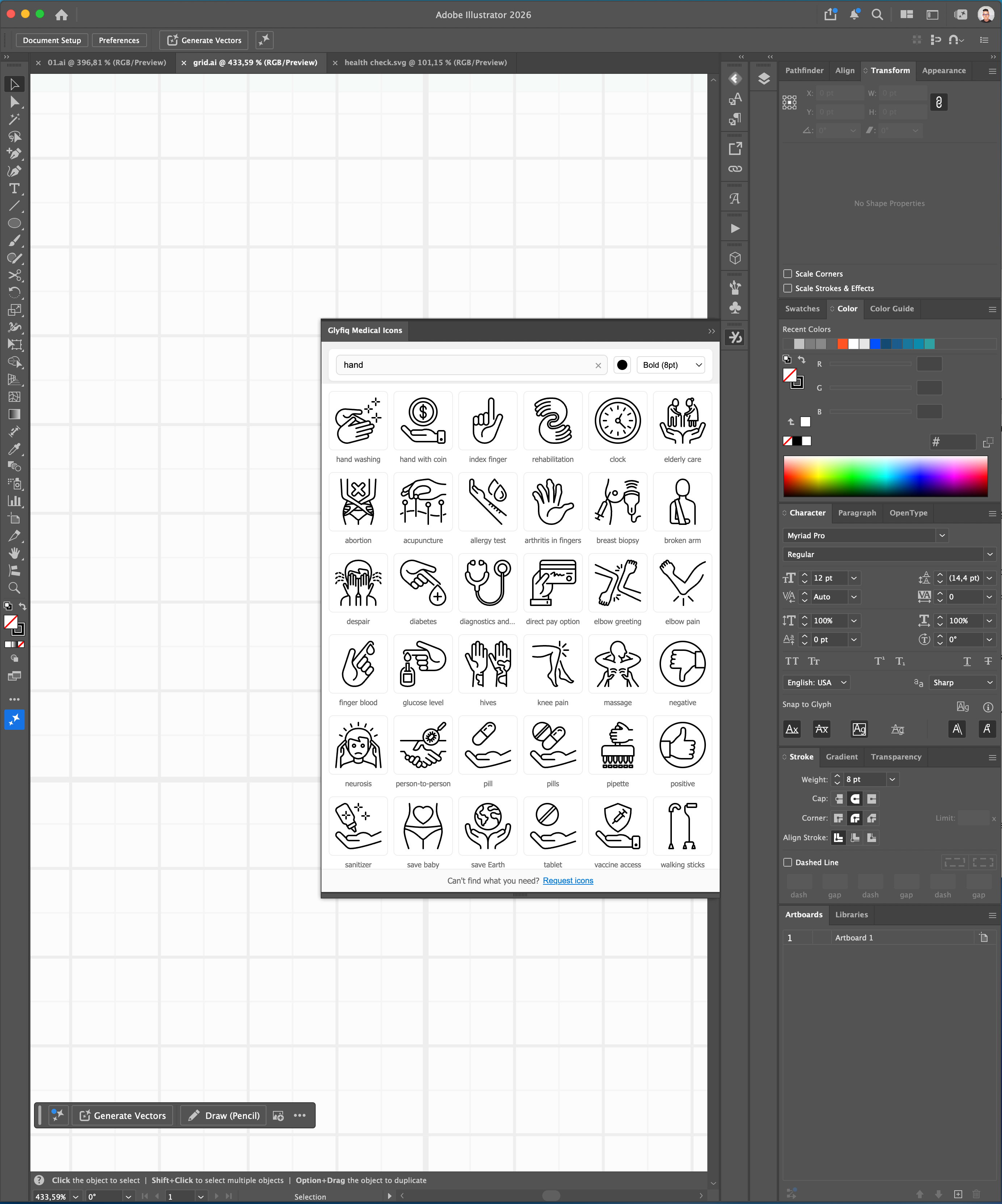This screenshot has height=1204, width=1002.
Task: Select Align Stroke to Center option
Action: [x=838, y=838]
